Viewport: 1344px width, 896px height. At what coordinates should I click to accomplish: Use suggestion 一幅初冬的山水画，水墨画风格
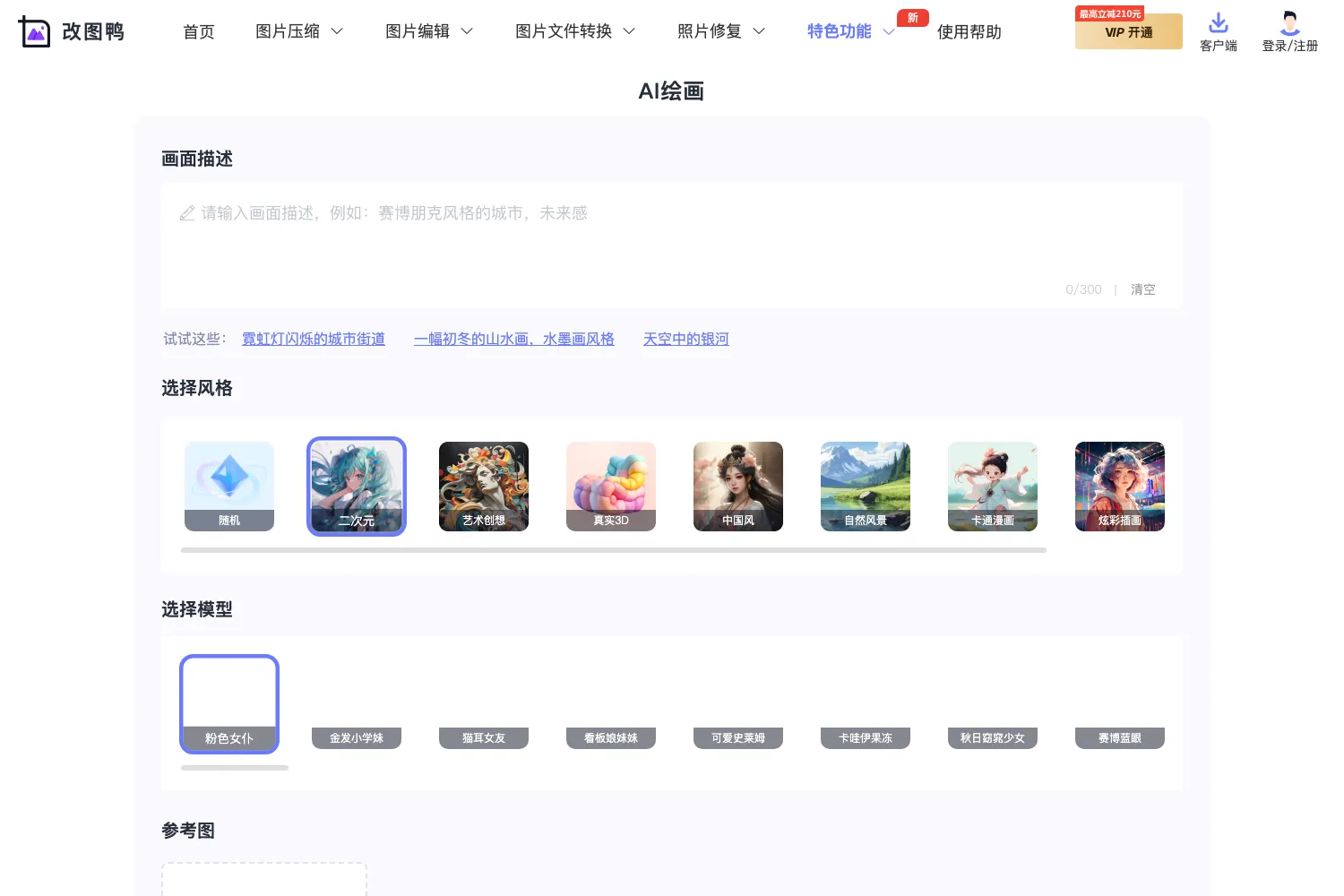(x=514, y=339)
